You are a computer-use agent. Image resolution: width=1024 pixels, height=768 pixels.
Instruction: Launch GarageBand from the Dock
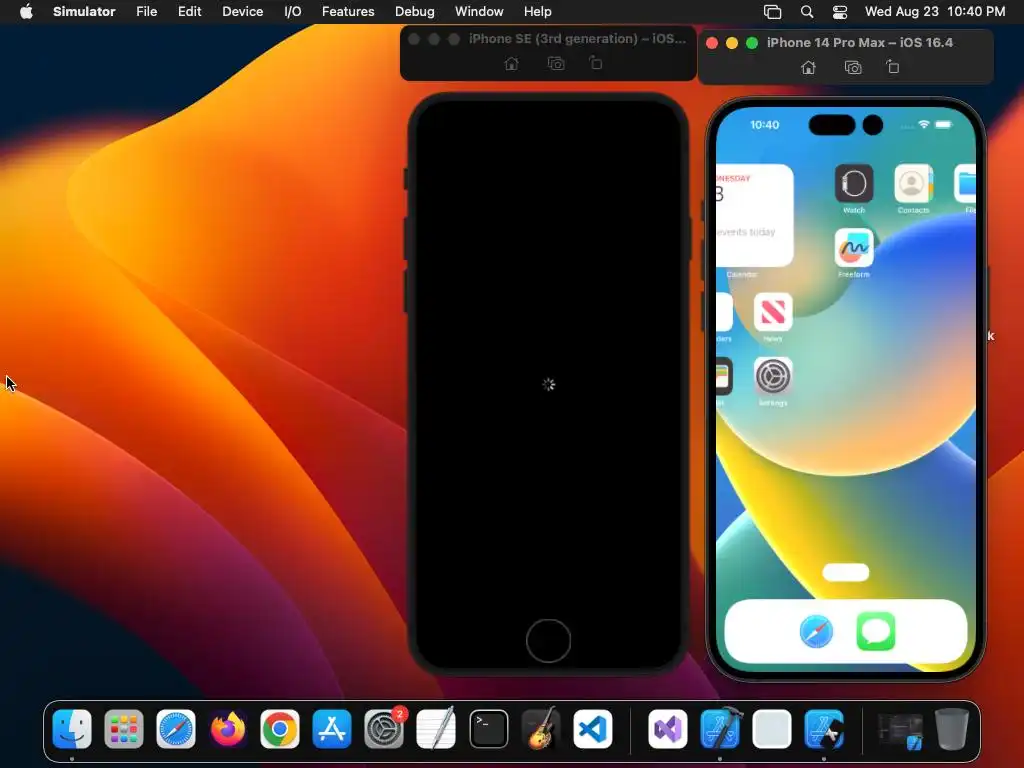[x=541, y=728]
